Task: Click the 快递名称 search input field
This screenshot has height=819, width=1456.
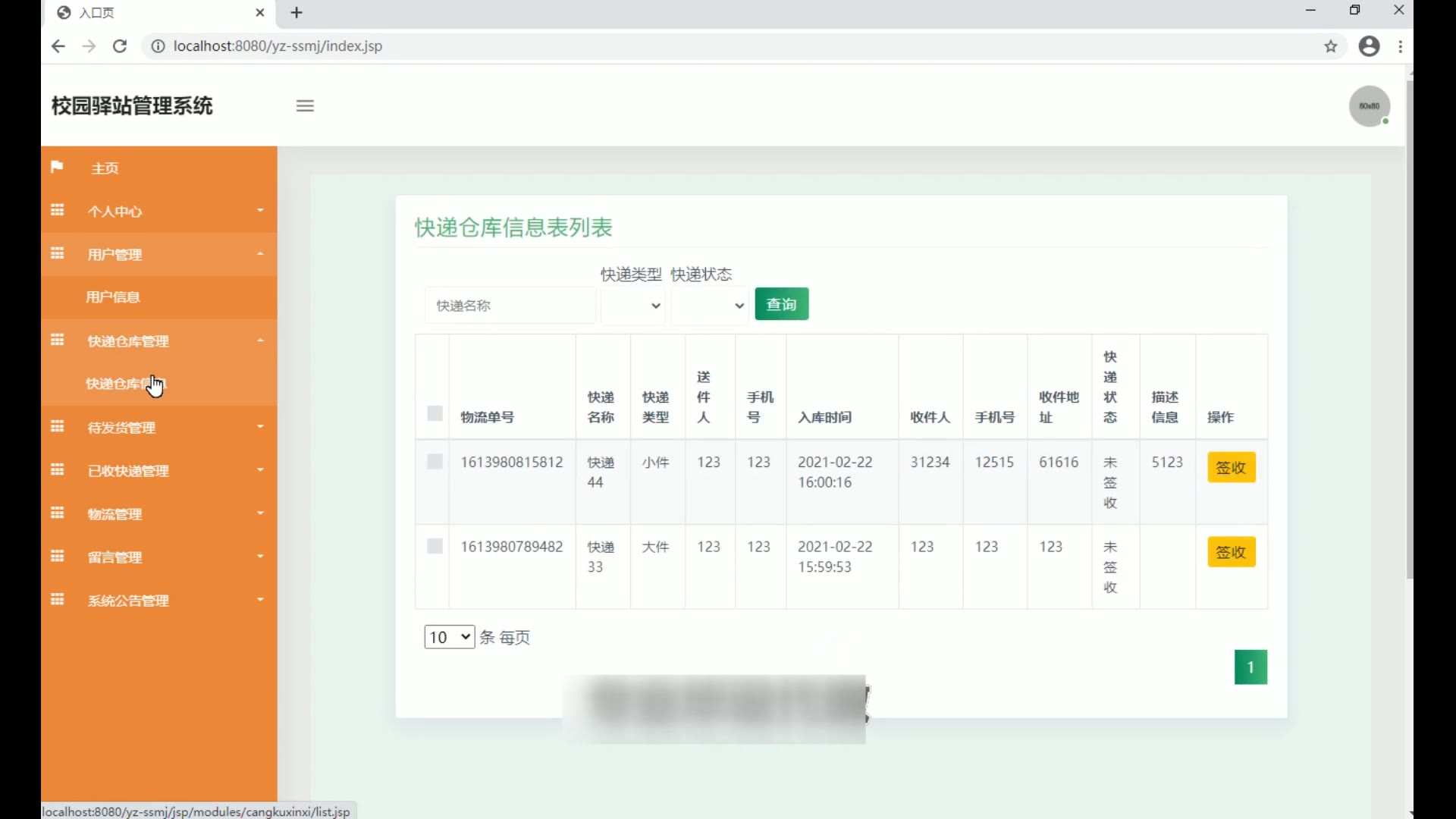Action: 510,306
